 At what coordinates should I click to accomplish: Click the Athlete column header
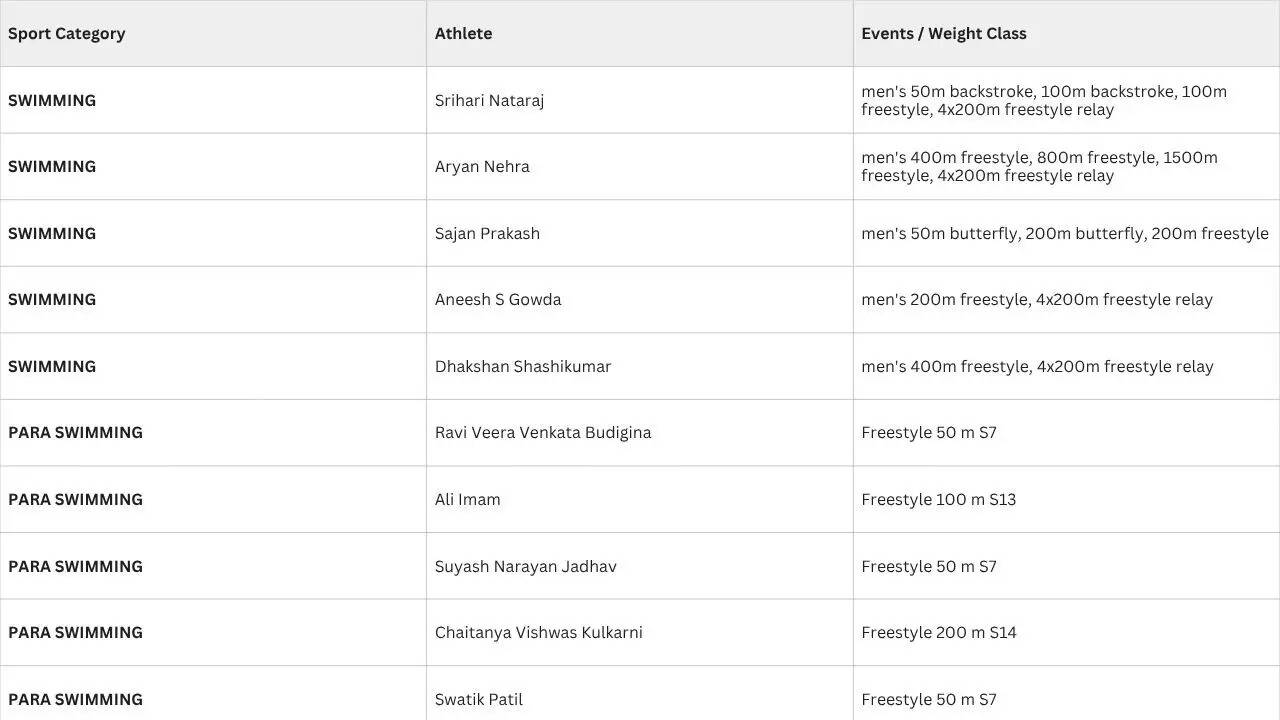click(x=640, y=33)
